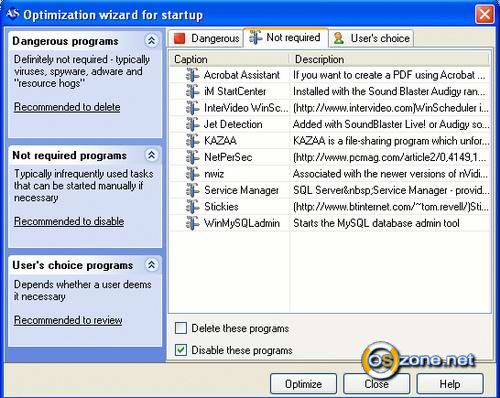Click the red Dangerous tab icon
The image size is (500, 398).
tap(179, 38)
